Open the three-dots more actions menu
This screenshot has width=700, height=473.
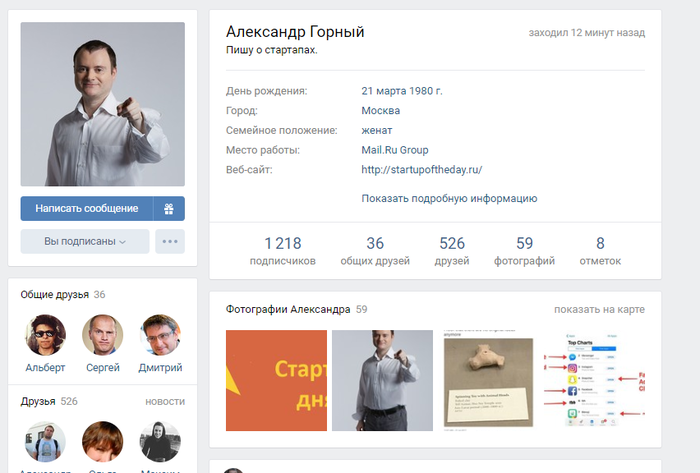(x=169, y=241)
